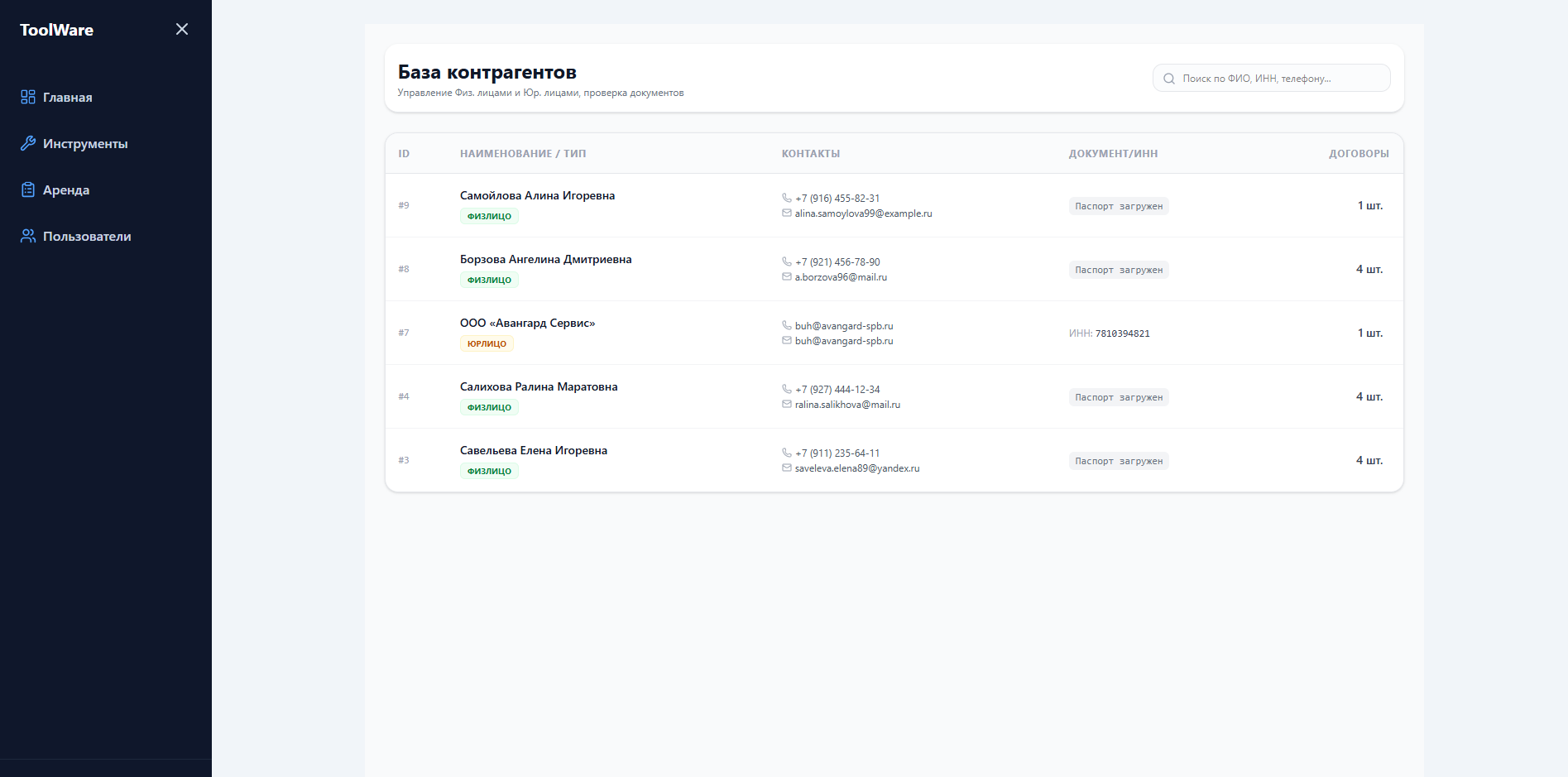Click ID cell #3
The height and width of the screenshot is (777, 1568).
404,460
